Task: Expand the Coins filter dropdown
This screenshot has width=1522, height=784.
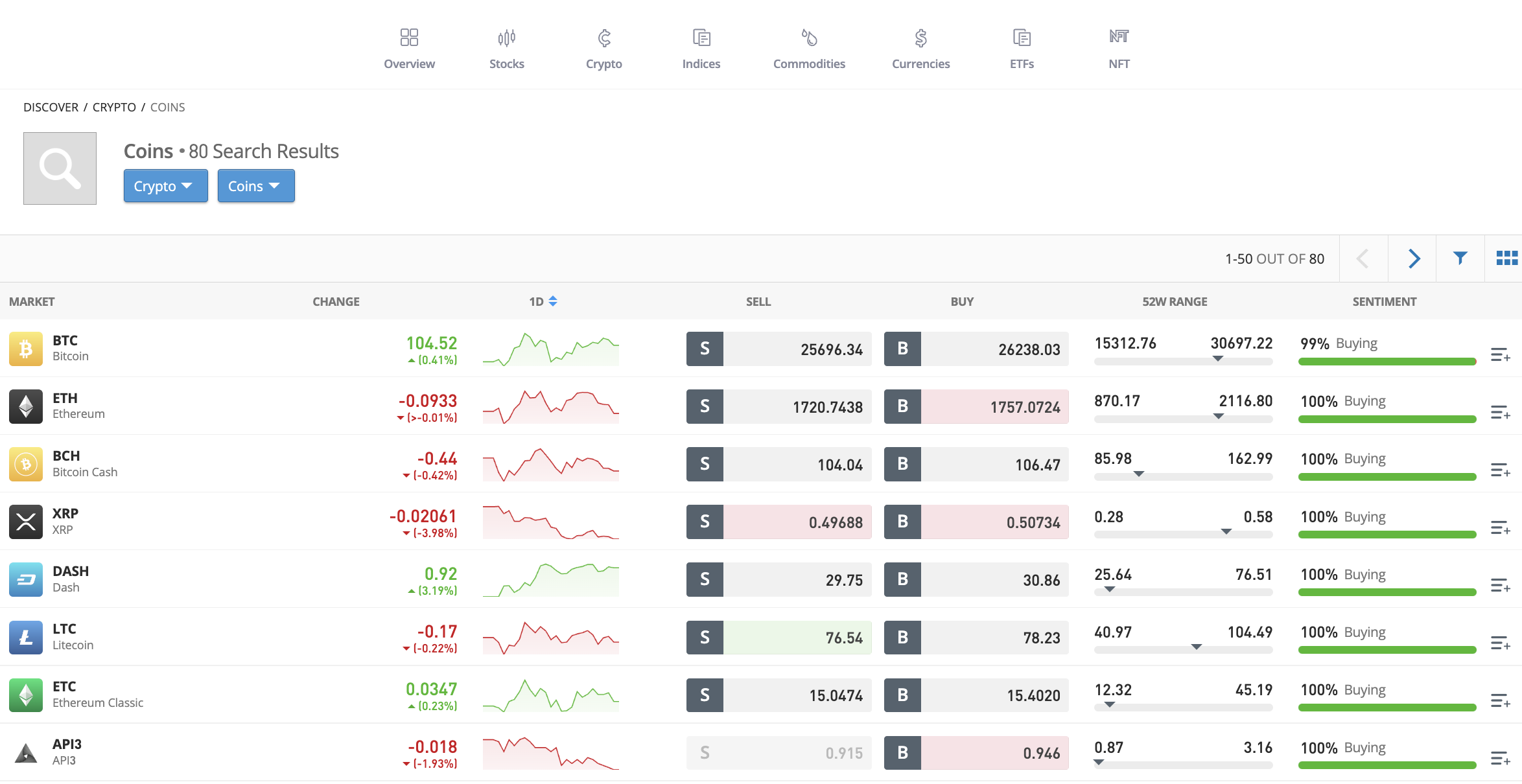Action: (256, 186)
